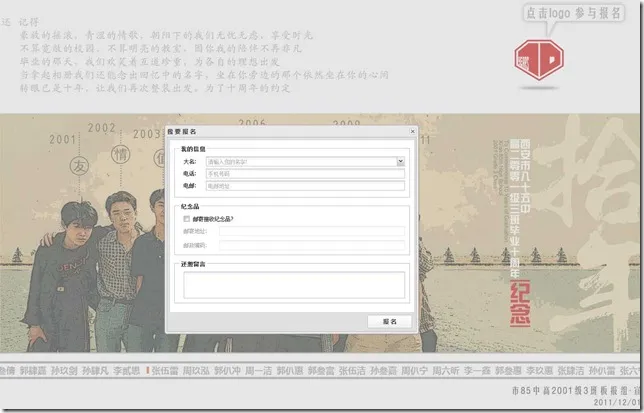Select the 2001 year marker on the timeline
Screen dimensions: 644x413
tap(62, 139)
